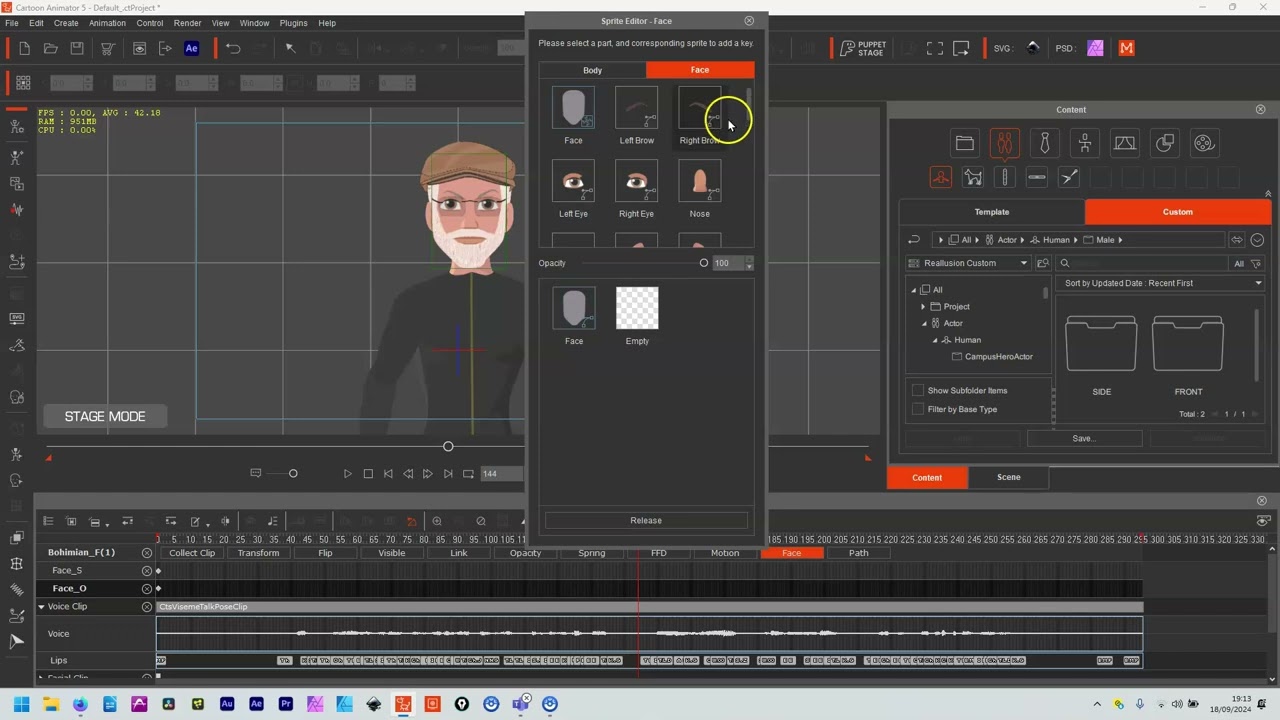
Task: Click the Transform track button
Action: pos(258,553)
